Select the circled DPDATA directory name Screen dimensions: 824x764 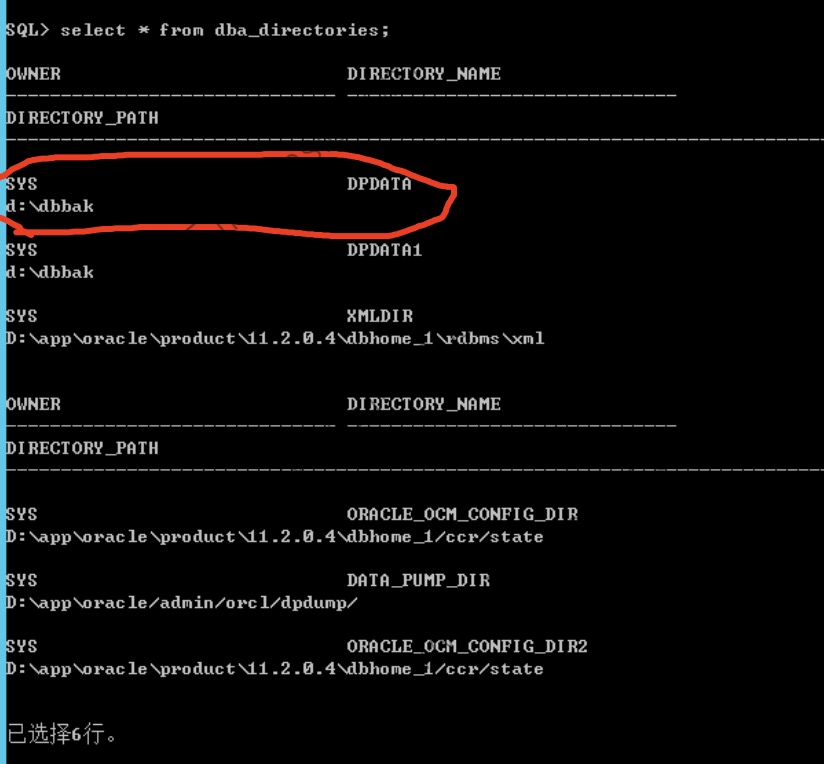click(379, 184)
